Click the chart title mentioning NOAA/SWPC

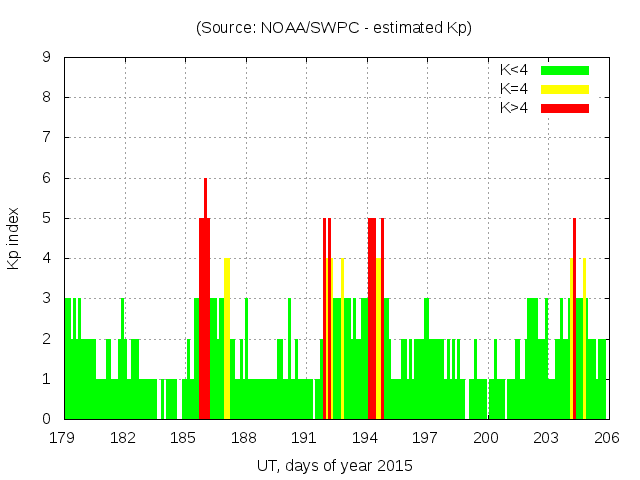[x=334, y=28]
